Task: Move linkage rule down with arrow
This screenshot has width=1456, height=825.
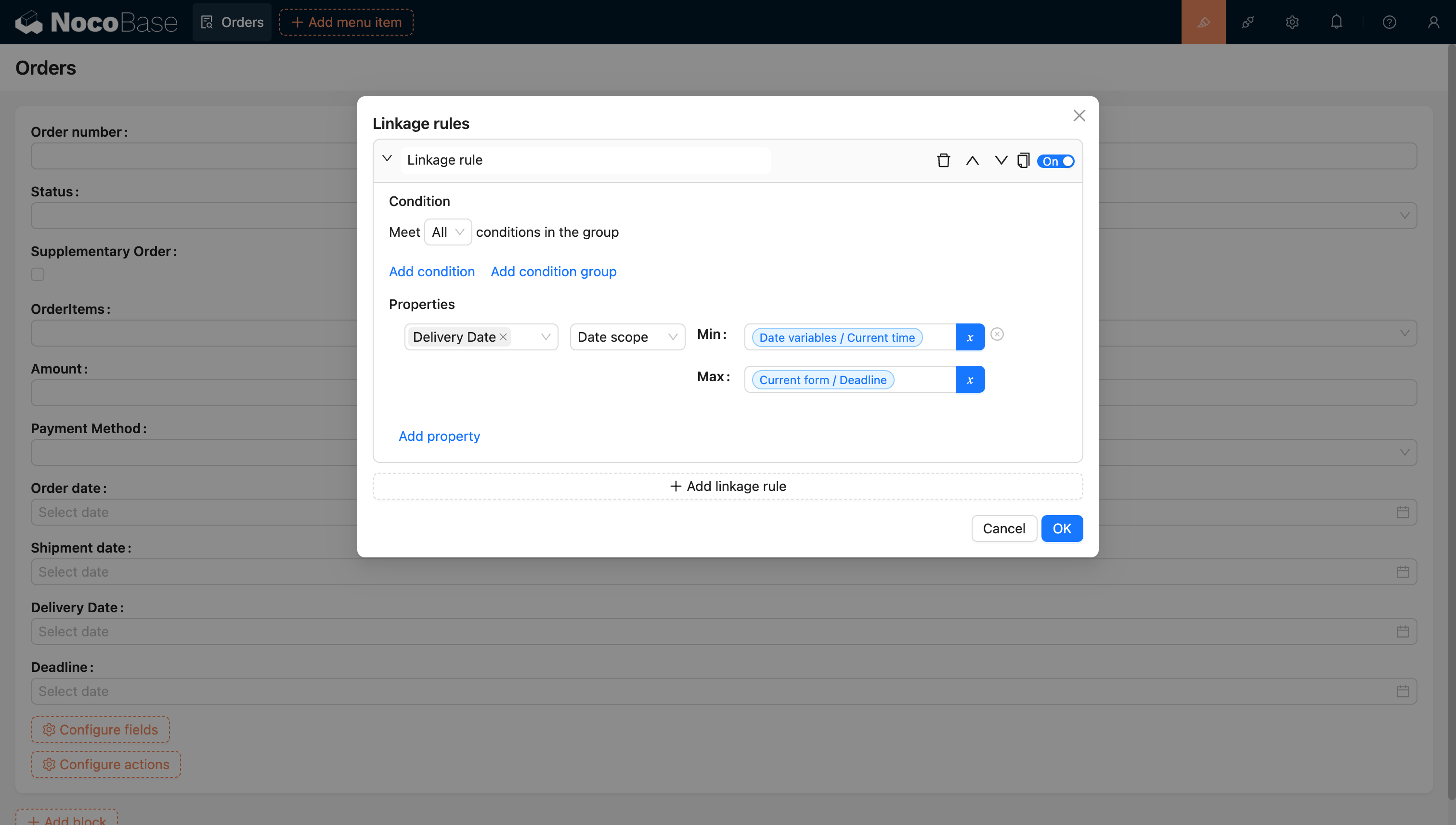Action: [x=1001, y=161]
